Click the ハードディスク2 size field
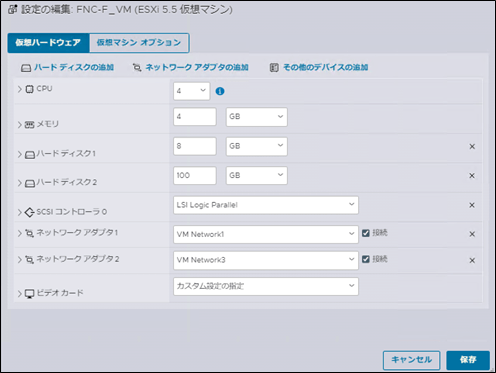 pos(195,175)
